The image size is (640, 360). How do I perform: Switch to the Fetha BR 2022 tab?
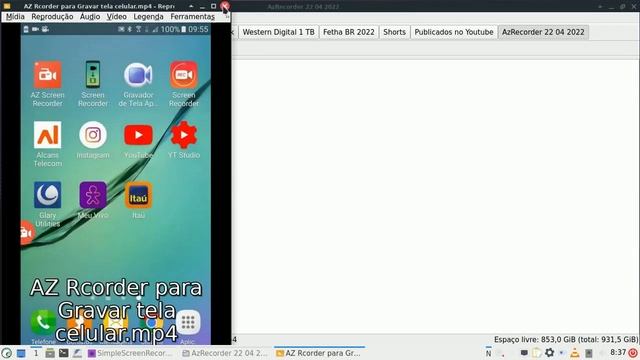(x=349, y=32)
